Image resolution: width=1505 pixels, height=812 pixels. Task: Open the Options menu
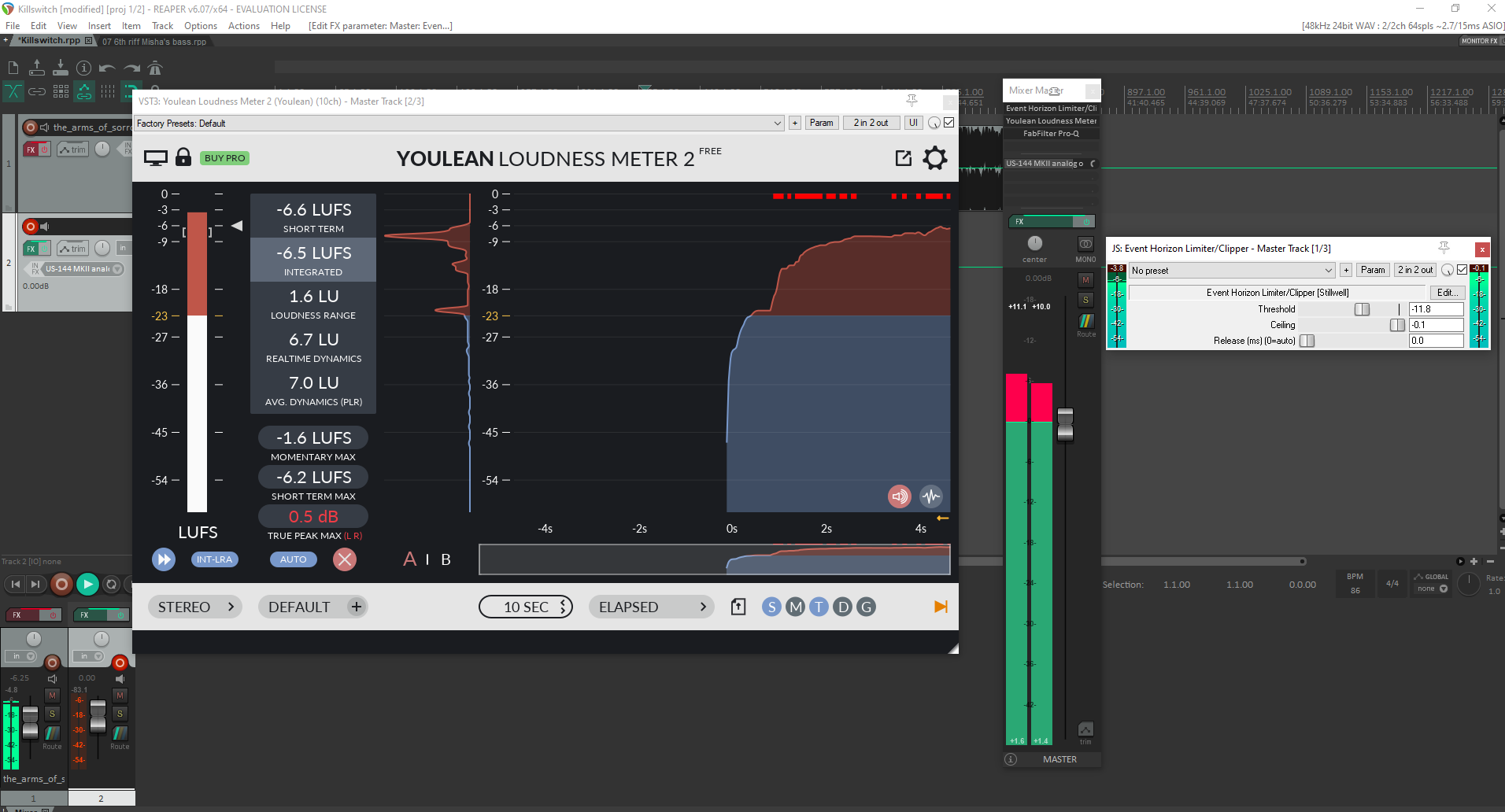(200, 26)
